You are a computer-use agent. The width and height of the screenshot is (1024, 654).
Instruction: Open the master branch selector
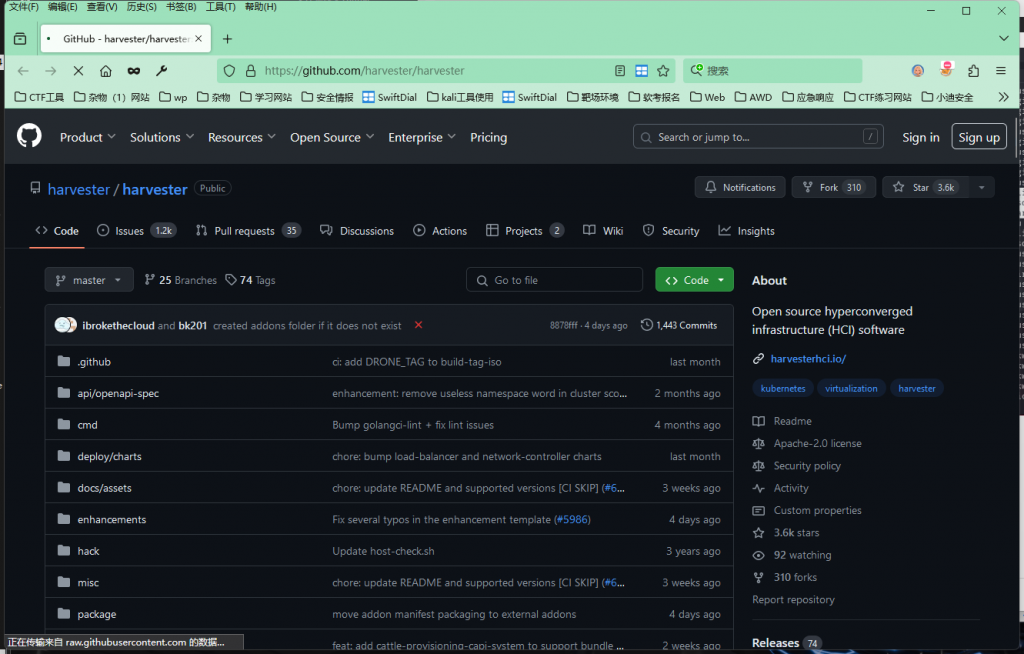89,280
